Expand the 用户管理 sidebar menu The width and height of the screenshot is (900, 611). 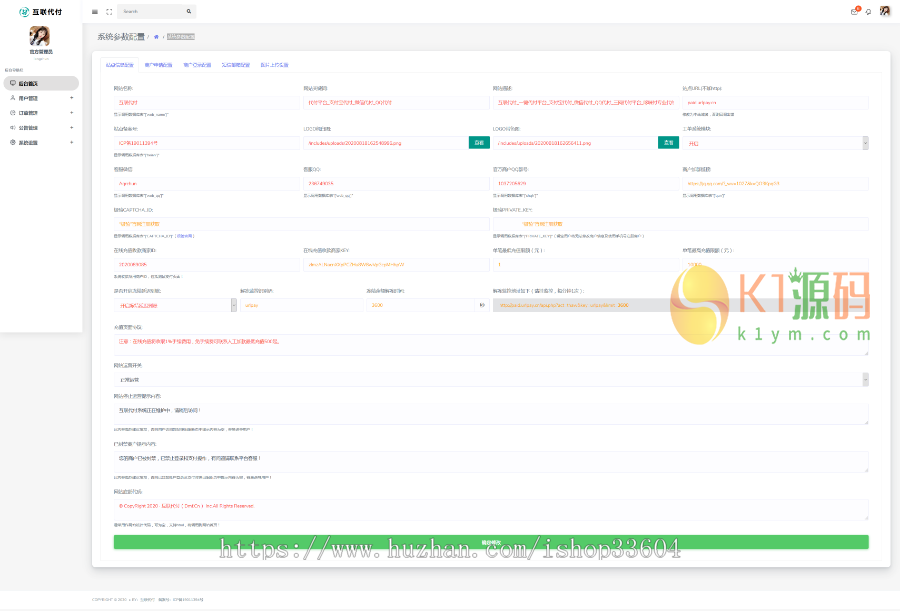pos(40,98)
